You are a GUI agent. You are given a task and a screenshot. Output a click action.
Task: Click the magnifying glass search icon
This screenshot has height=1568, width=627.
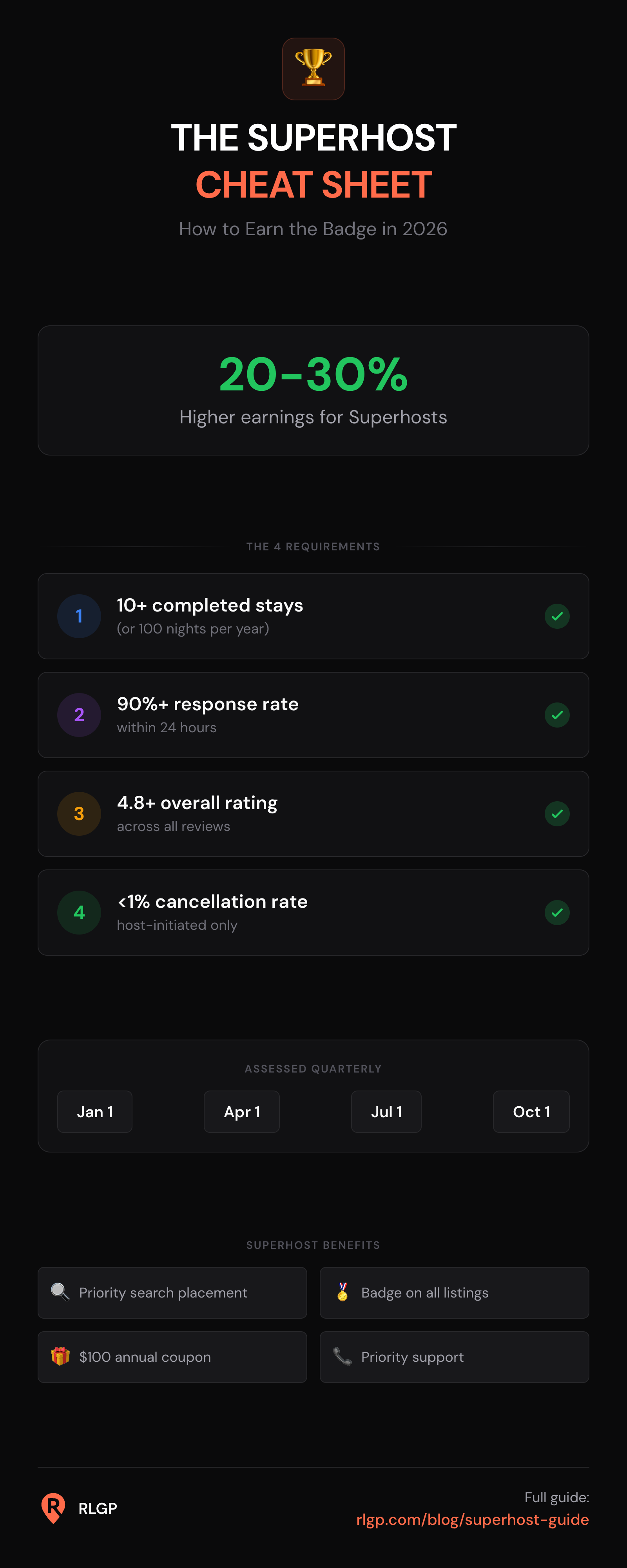point(60,1292)
